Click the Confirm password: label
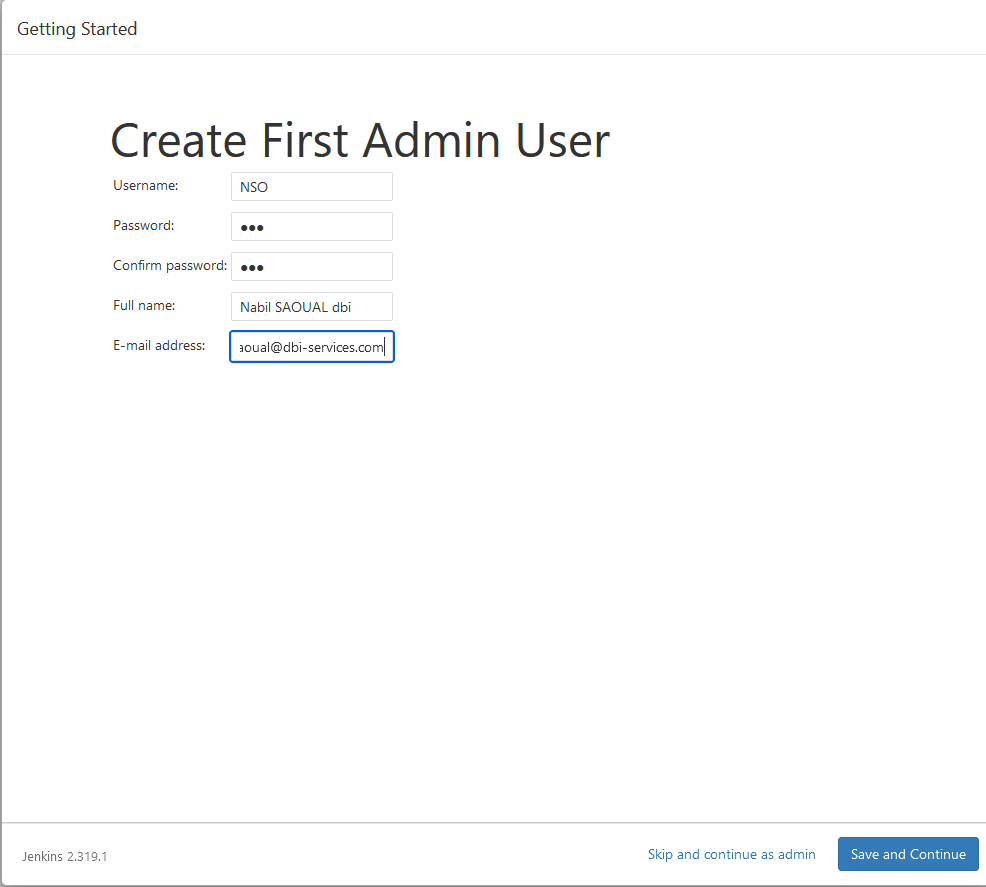This screenshot has height=887, width=986. point(170,266)
